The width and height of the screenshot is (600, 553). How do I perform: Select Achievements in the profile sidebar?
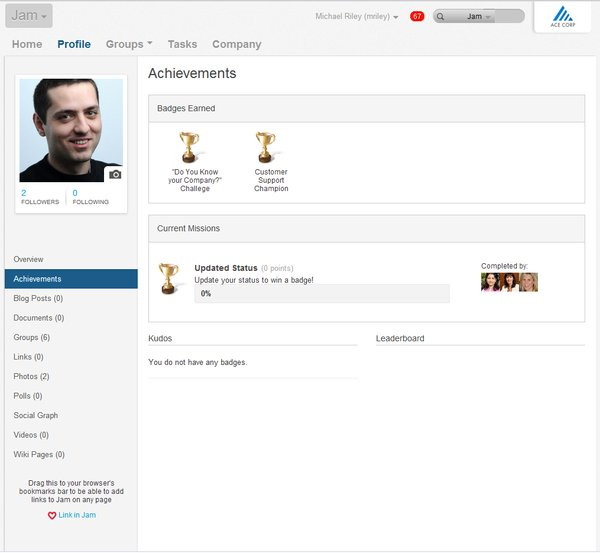71,279
